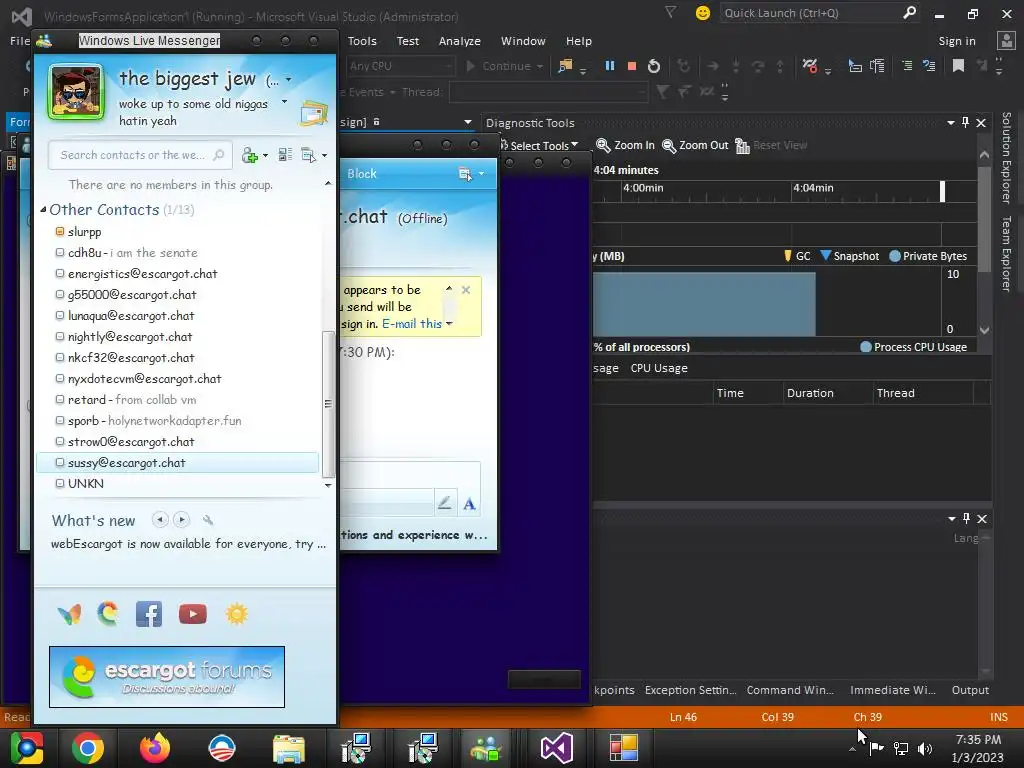Click Sign in in Visual Studio
The width and height of the screenshot is (1024, 768).
[x=957, y=40]
